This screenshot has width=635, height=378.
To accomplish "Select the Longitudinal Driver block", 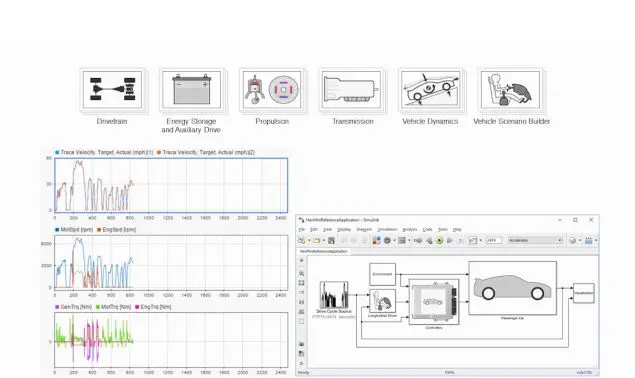I will point(382,301).
